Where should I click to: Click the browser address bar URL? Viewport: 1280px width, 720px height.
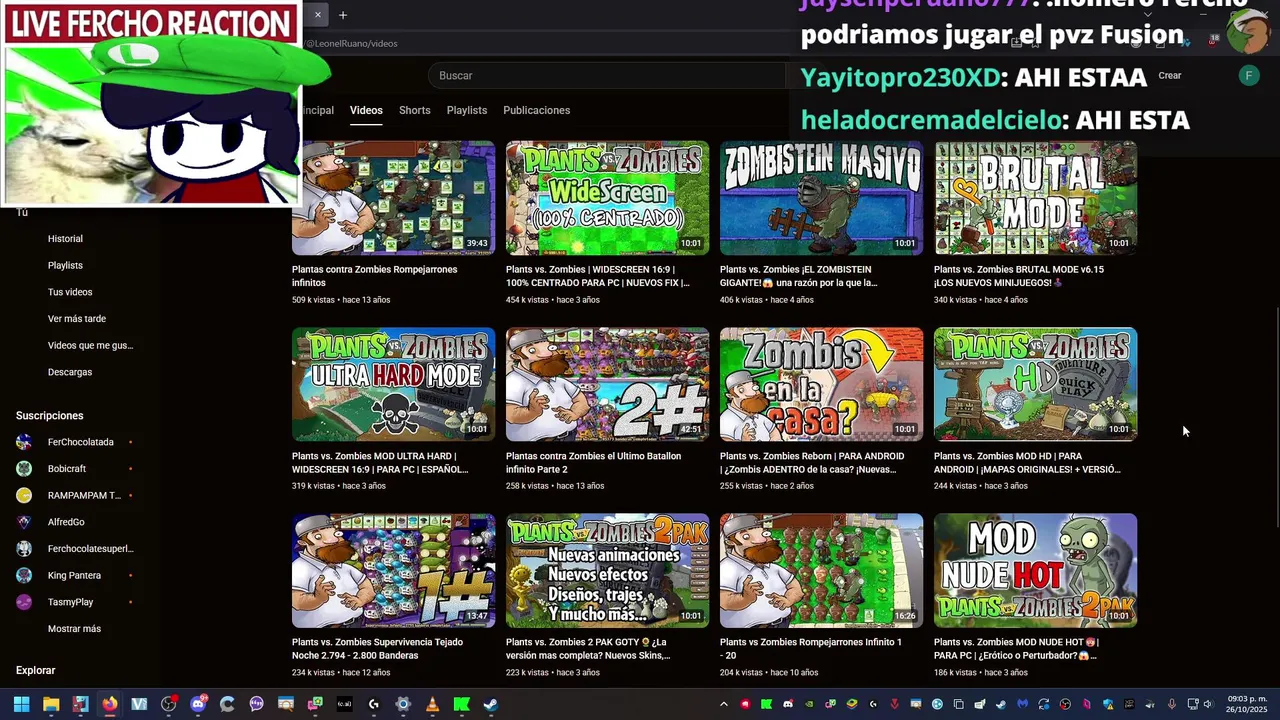click(351, 43)
